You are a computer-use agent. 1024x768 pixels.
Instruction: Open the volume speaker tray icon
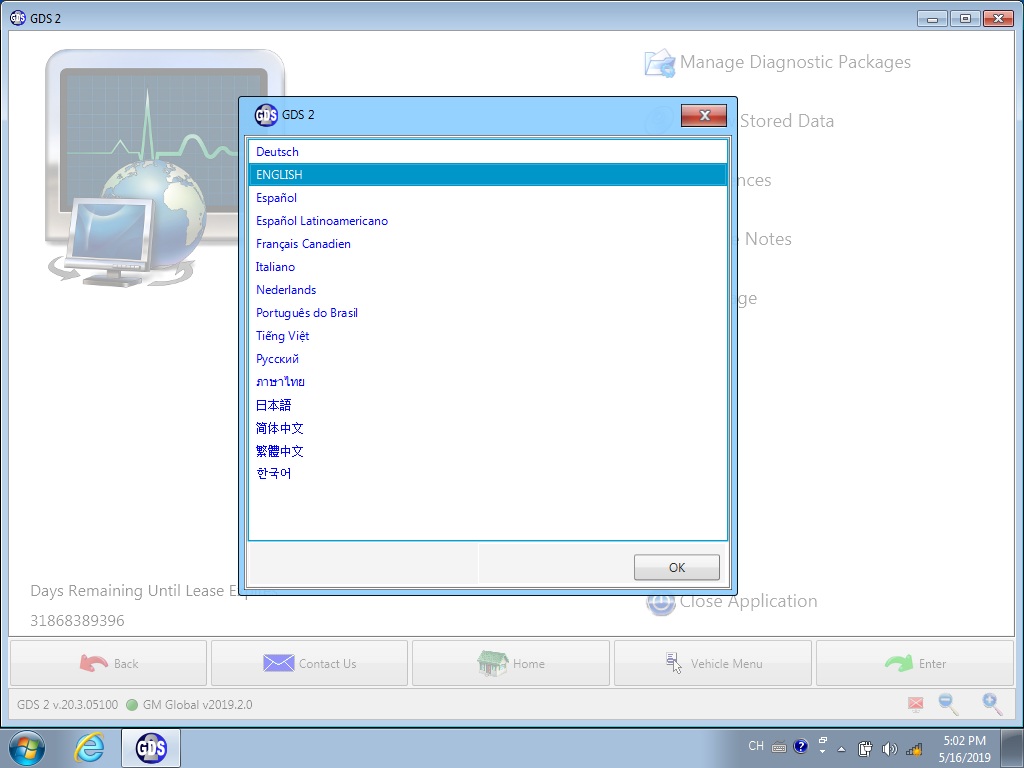point(889,749)
